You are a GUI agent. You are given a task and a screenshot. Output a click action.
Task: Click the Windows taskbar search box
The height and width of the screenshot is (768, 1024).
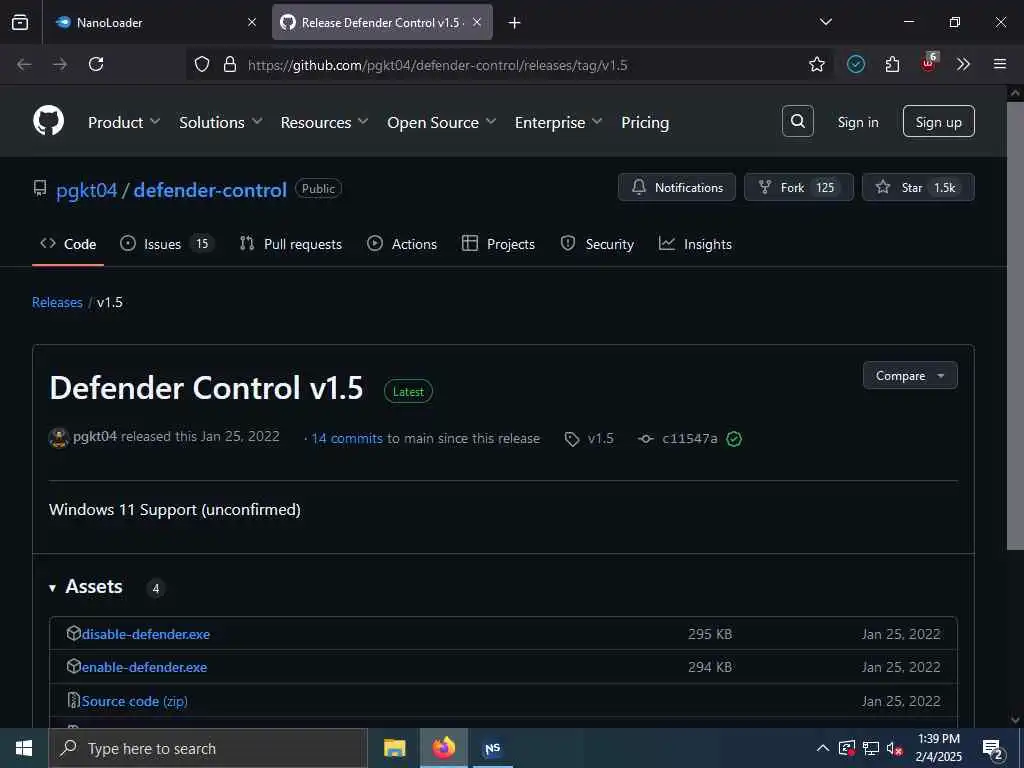208,748
